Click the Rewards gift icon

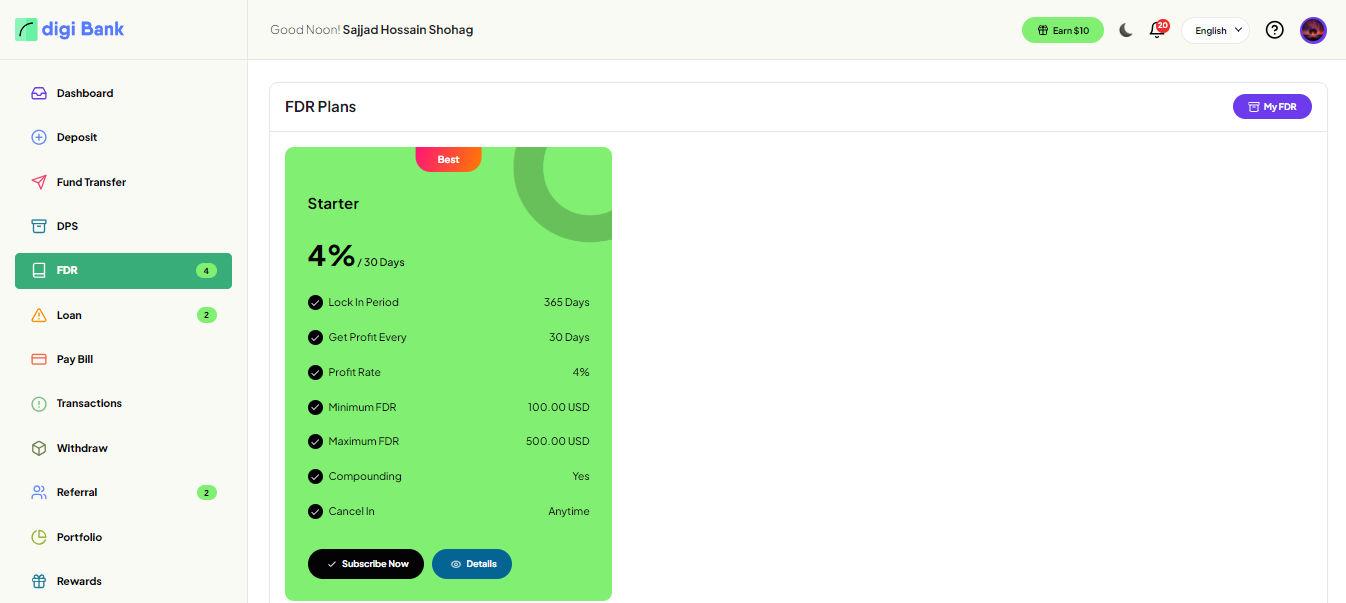pyautogui.click(x=39, y=581)
